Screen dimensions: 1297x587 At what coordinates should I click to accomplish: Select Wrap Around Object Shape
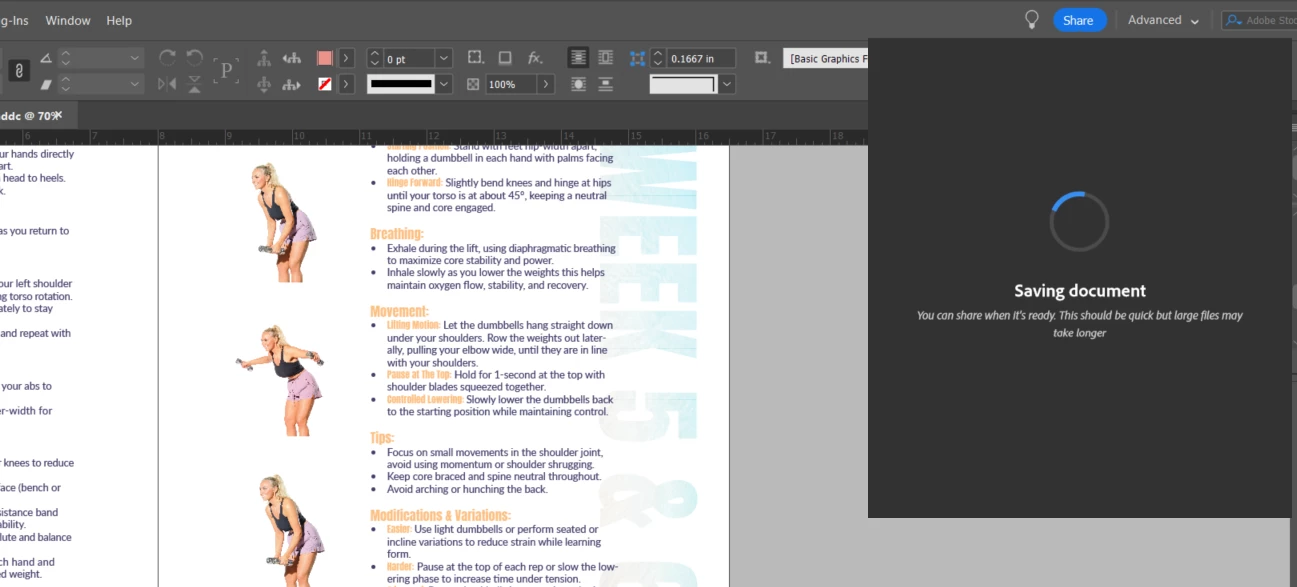[578, 84]
